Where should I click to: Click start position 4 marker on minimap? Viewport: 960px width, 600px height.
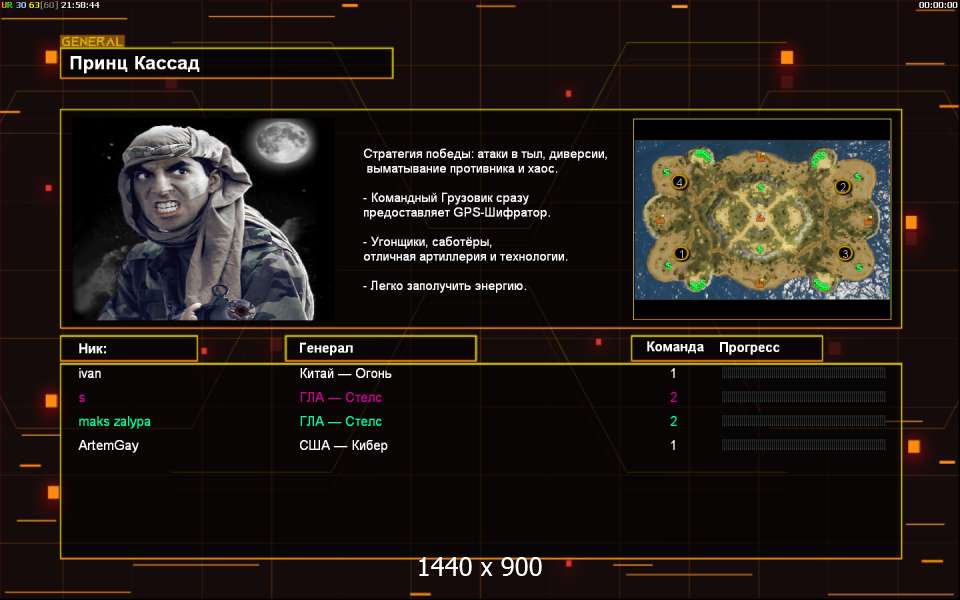(x=681, y=182)
